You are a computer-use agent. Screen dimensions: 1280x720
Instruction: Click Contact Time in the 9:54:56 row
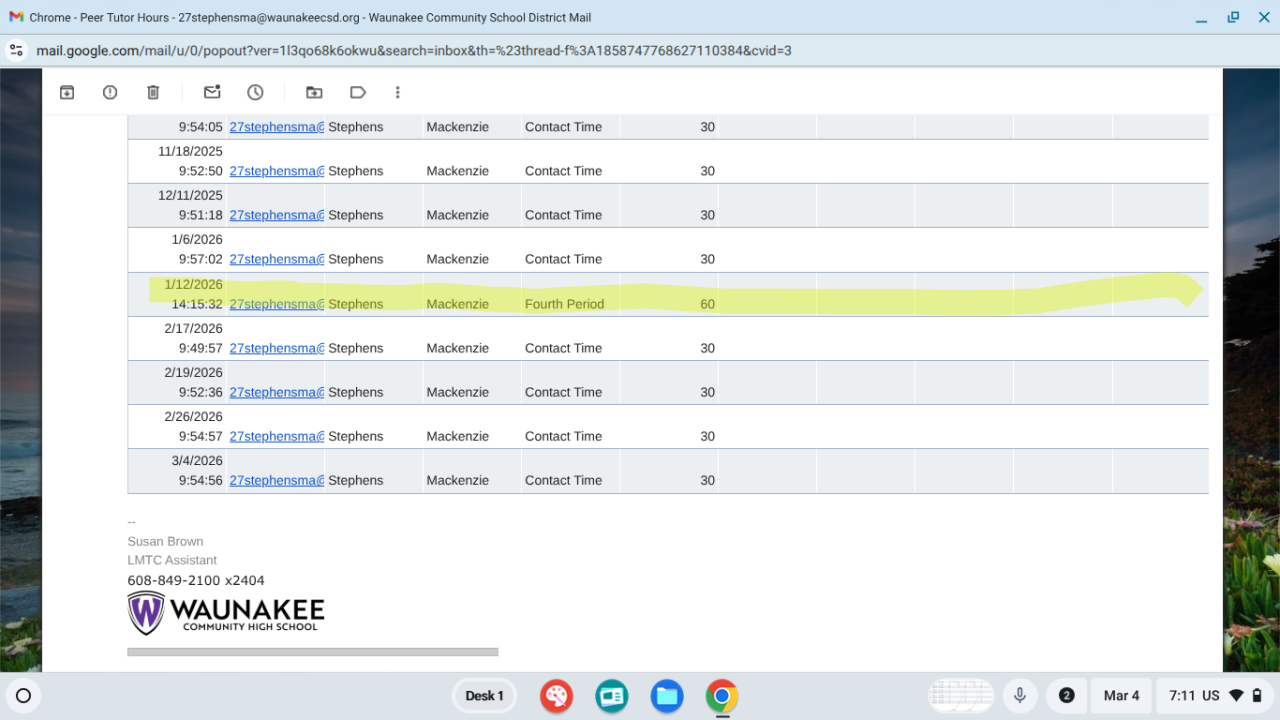point(563,480)
